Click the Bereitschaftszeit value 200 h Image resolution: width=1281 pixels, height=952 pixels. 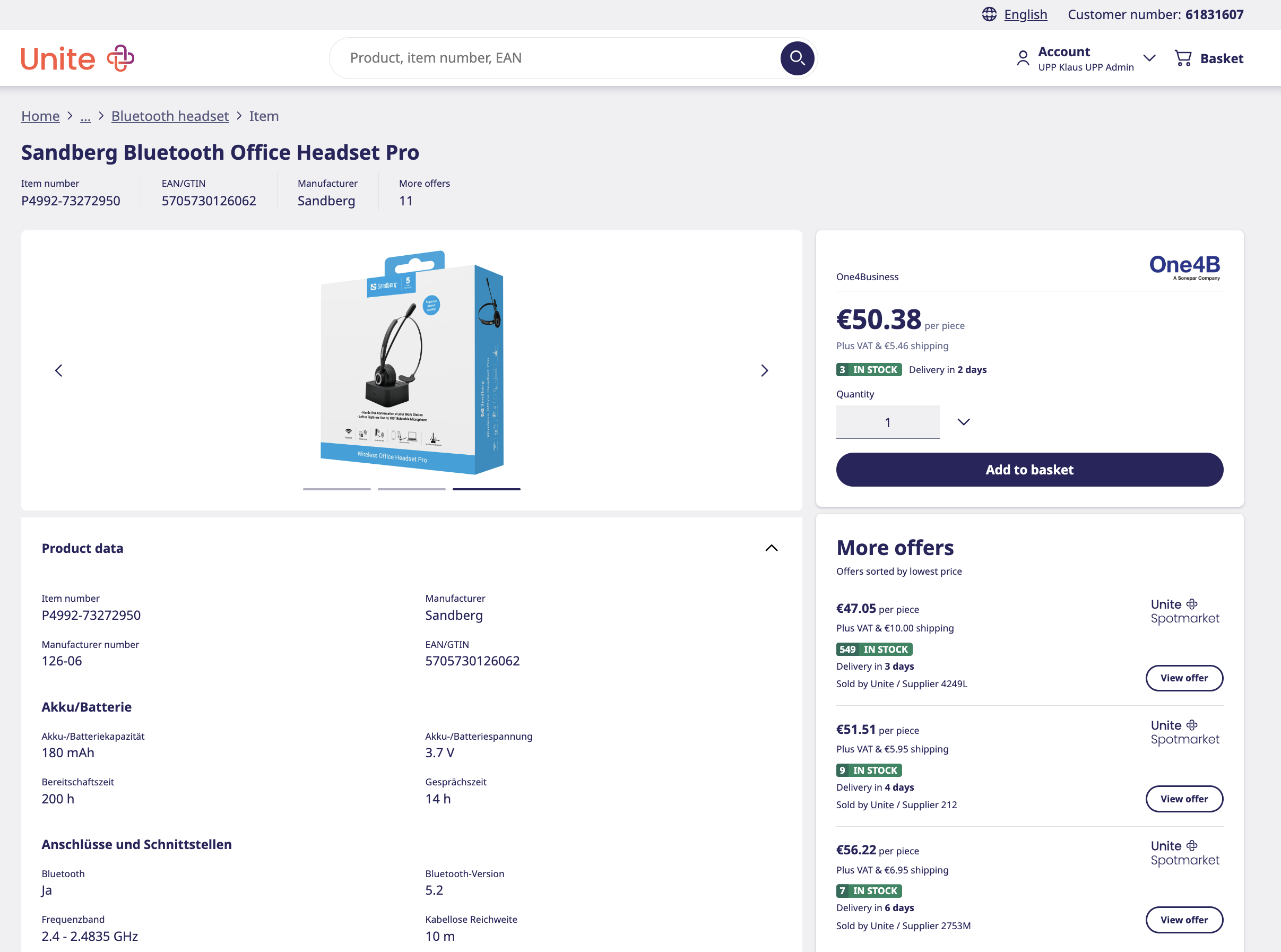[x=58, y=799]
